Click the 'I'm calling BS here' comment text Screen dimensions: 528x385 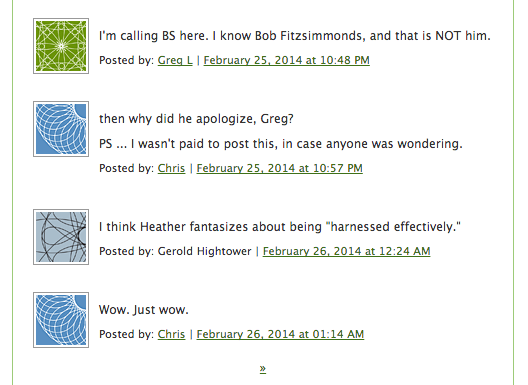(295, 36)
